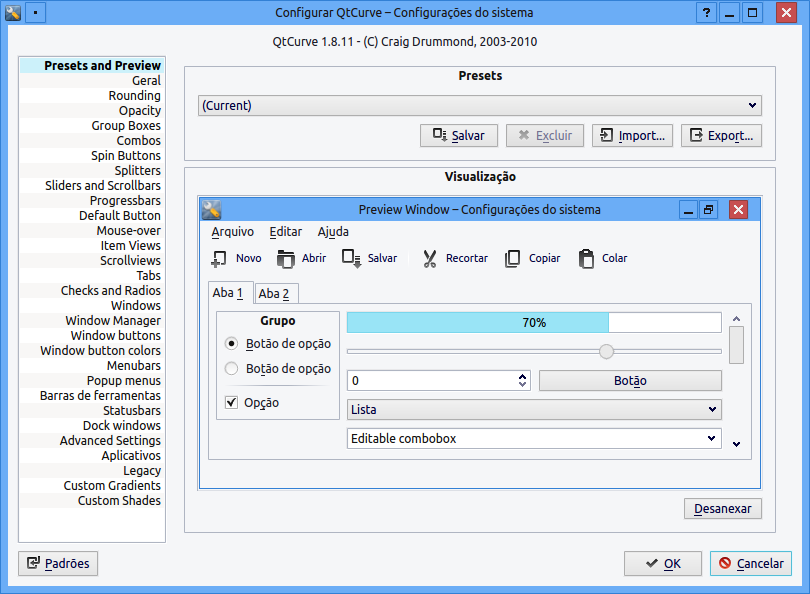Open the Editar menu

coord(286,232)
